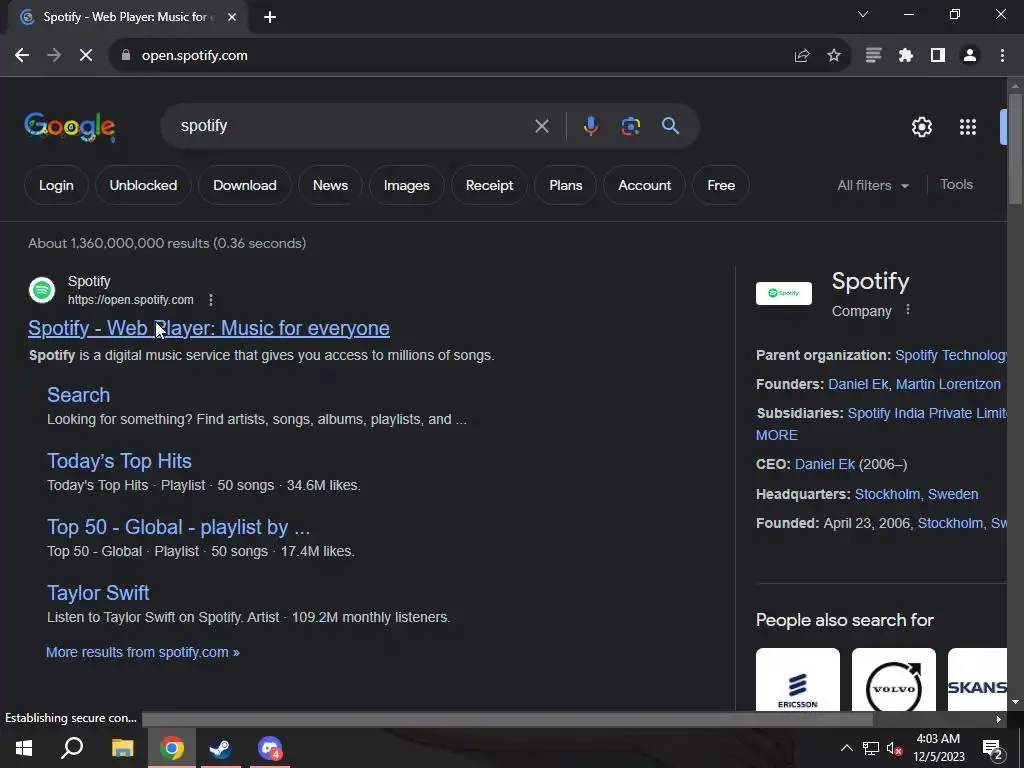The width and height of the screenshot is (1024, 768).
Task: Select the Download filter chip
Action: coord(245,185)
